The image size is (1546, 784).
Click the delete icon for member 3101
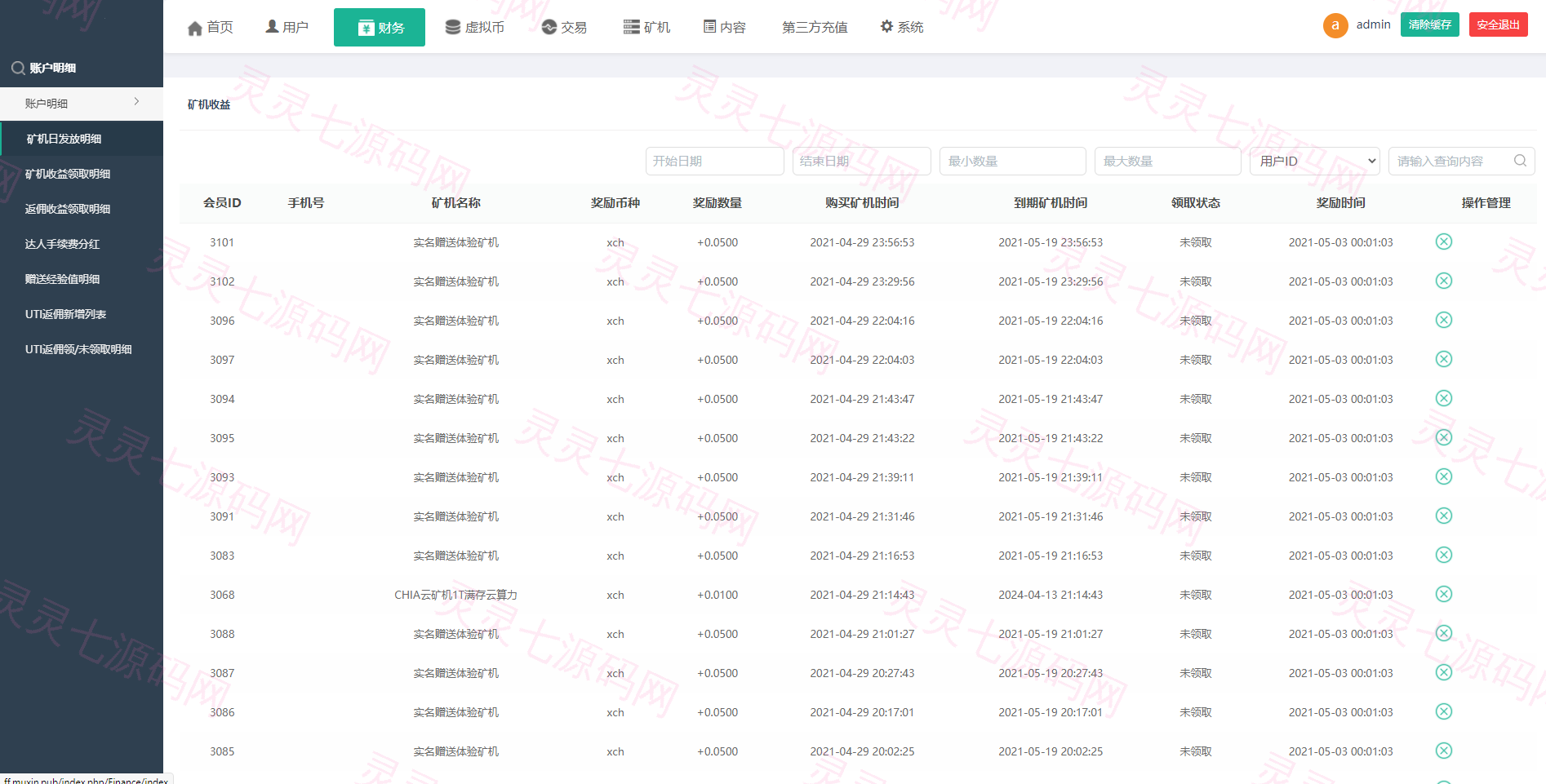pos(1443,241)
